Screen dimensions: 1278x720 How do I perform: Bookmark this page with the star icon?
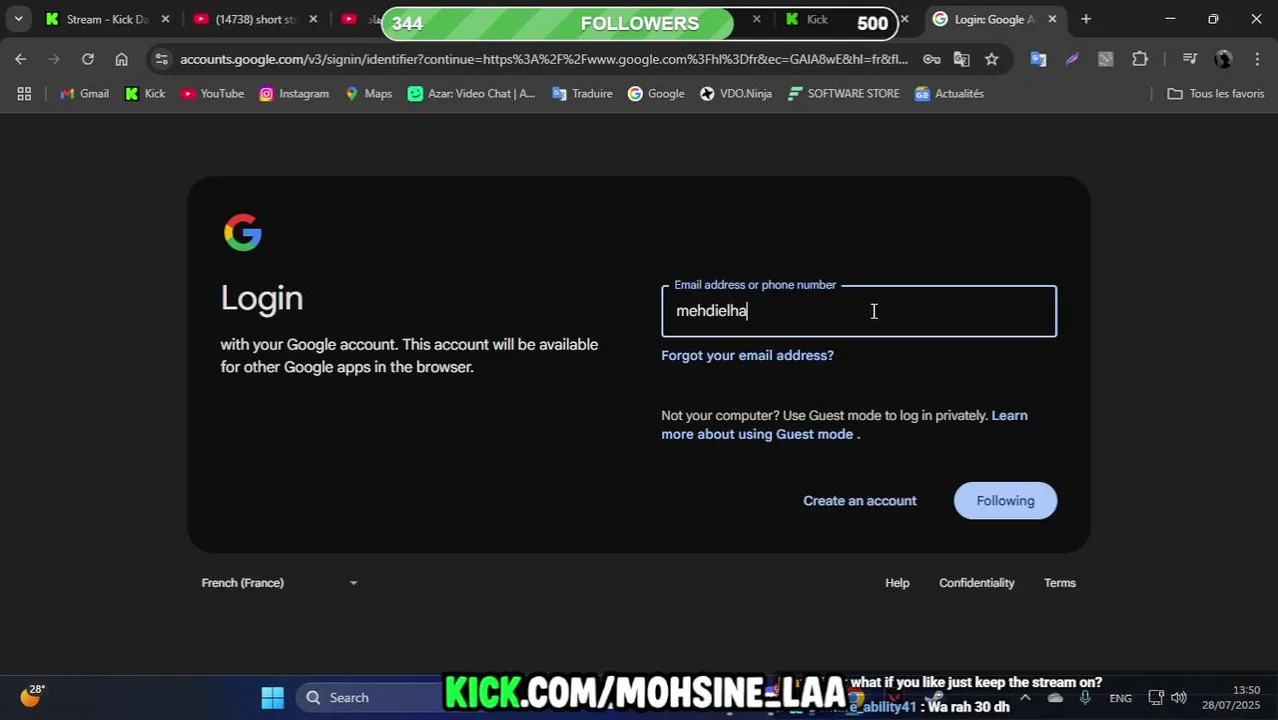[992, 59]
